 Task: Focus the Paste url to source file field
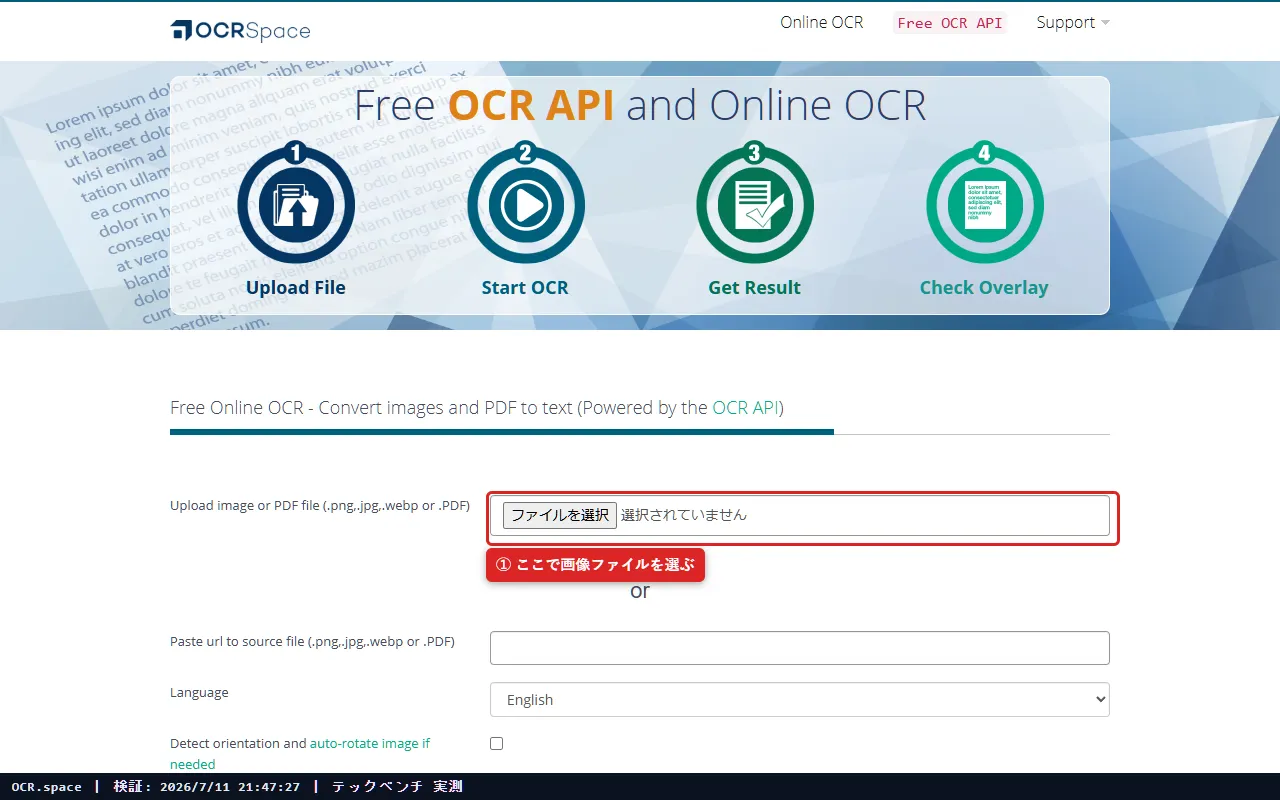coord(800,648)
